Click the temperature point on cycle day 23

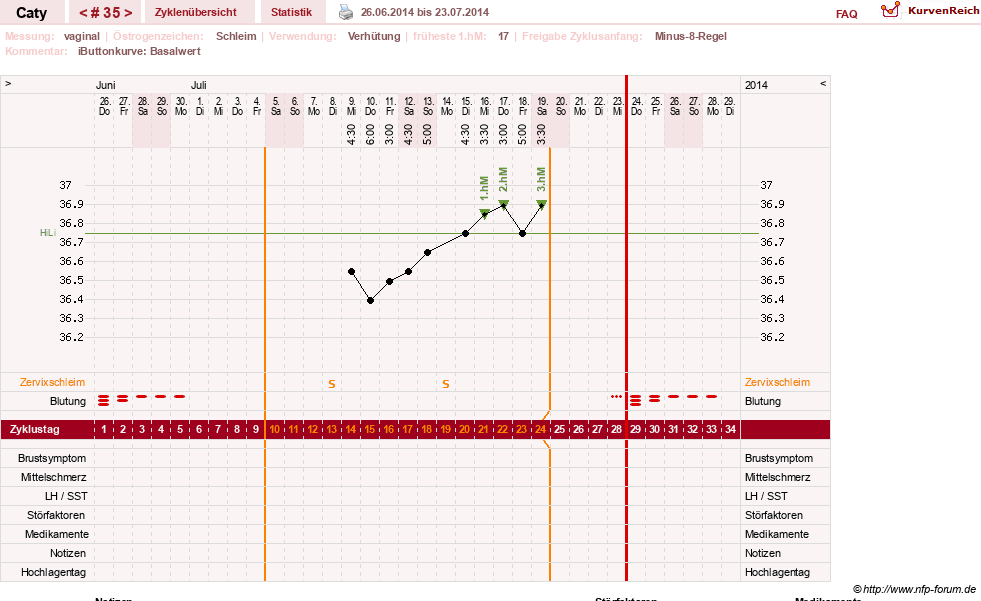click(522, 233)
